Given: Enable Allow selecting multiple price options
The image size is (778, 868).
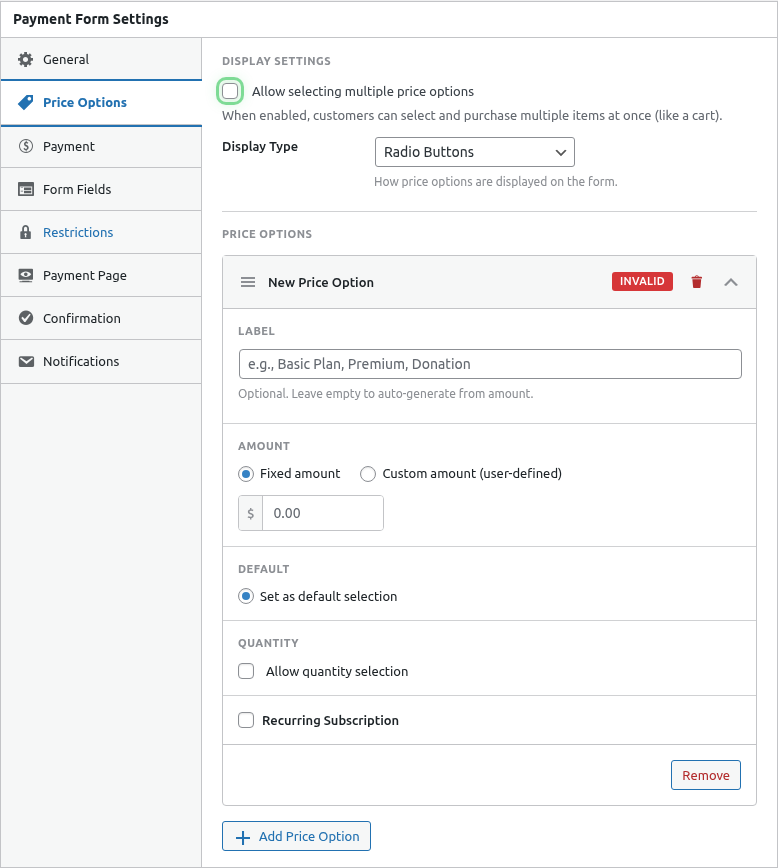Looking at the screenshot, I should (x=231, y=92).
